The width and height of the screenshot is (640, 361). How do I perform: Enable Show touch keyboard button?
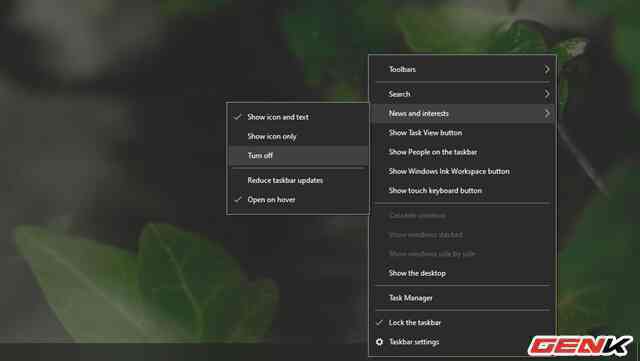pyautogui.click(x=462, y=191)
